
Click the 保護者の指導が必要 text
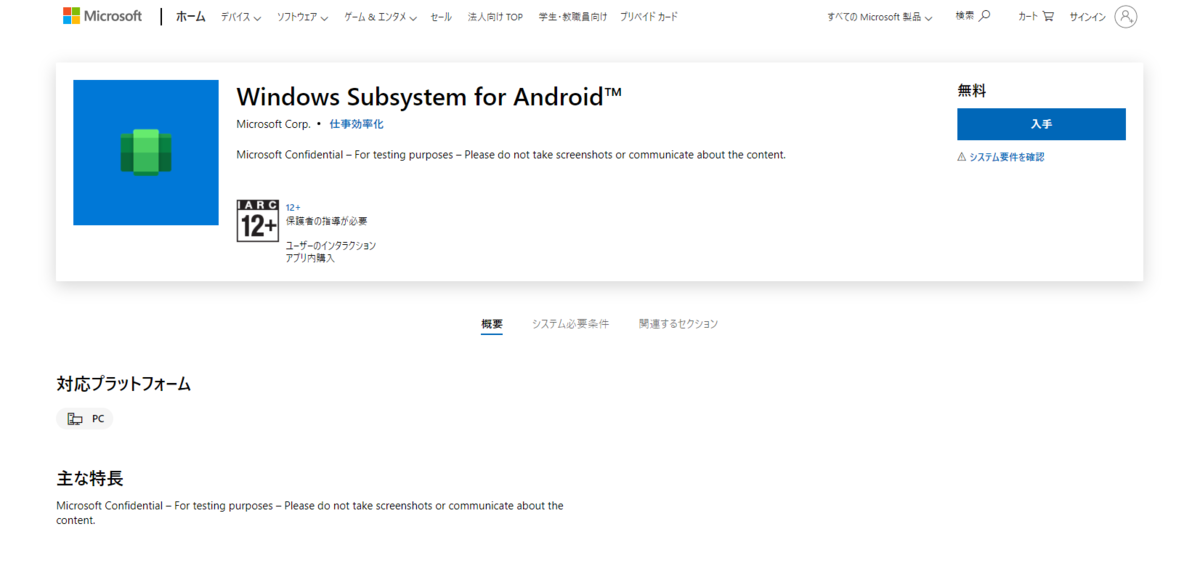pyautogui.click(x=326, y=221)
